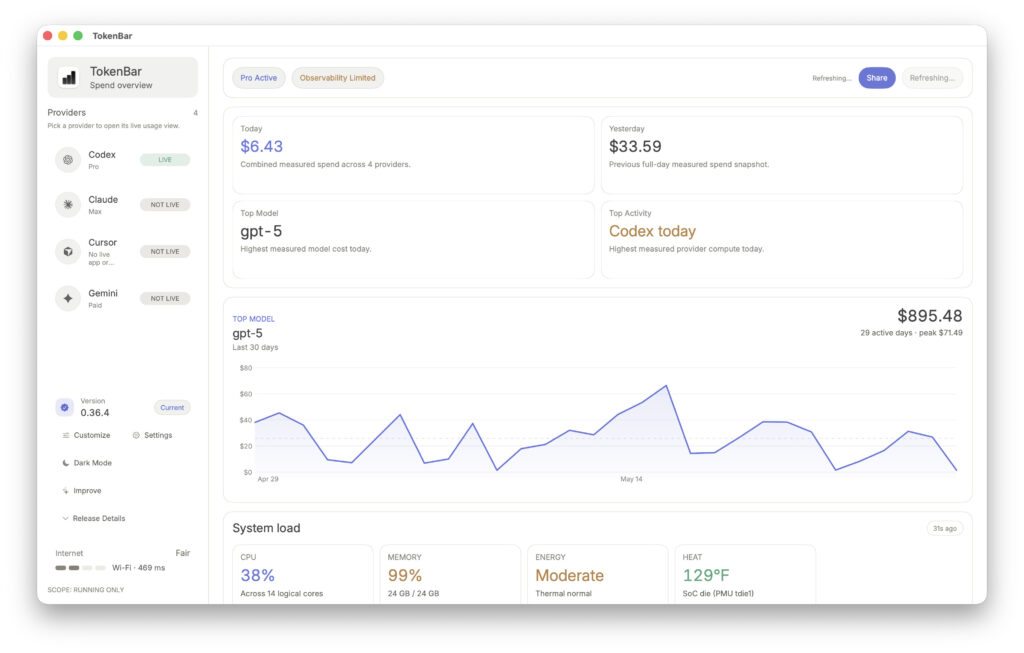Click the TOP MODEL label above chart
This screenshot has width=1024, height=653.
pyautogui.click(x=253, y=319)
